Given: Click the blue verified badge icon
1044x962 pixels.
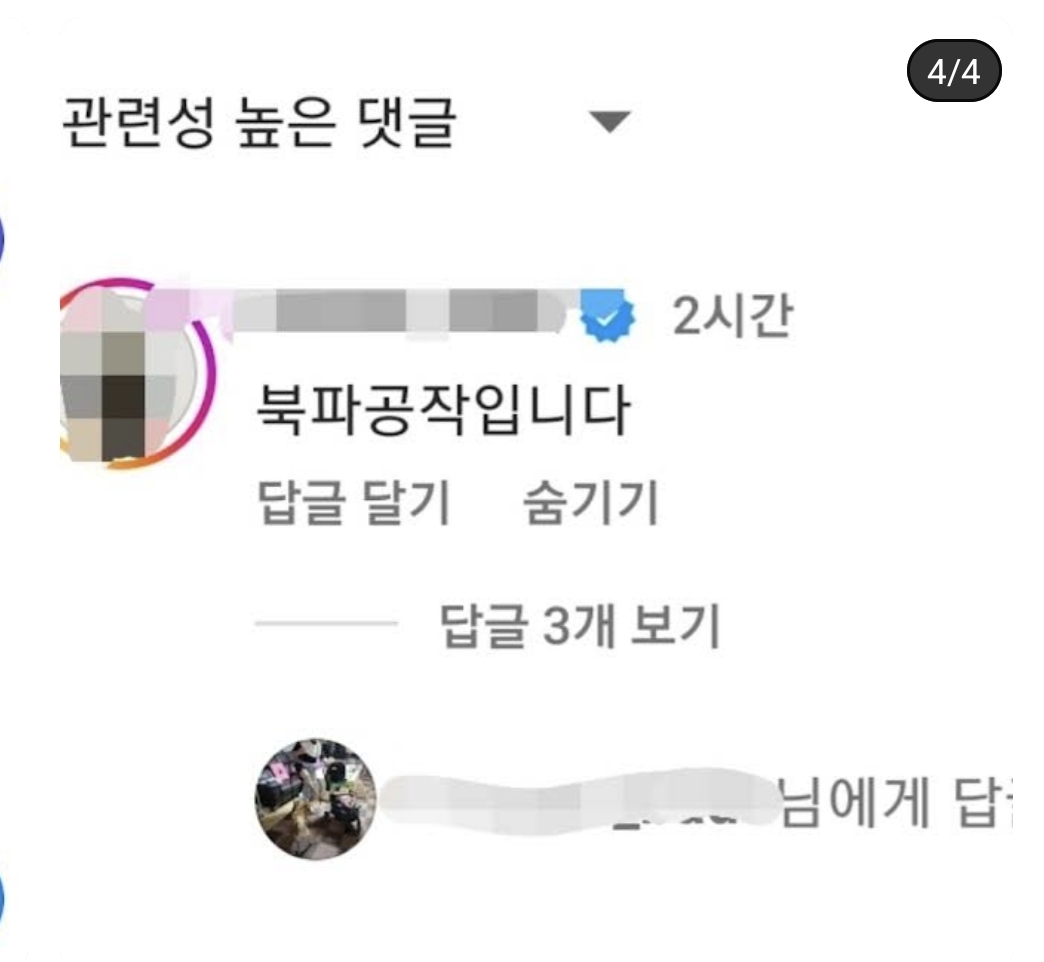Looking at the screenshot, I should click(x=607, y=316).
